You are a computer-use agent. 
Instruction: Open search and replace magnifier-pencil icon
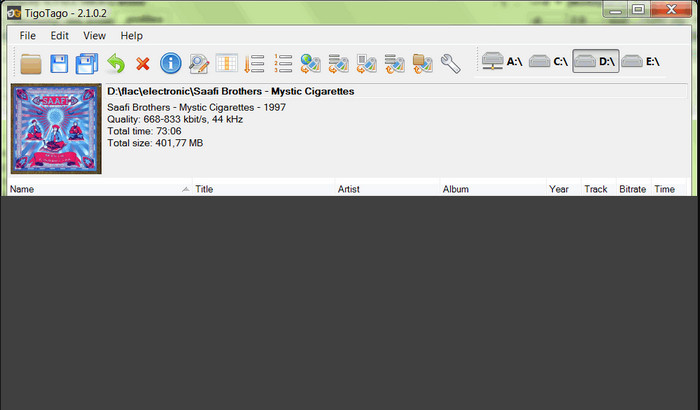tap(199, 63)
